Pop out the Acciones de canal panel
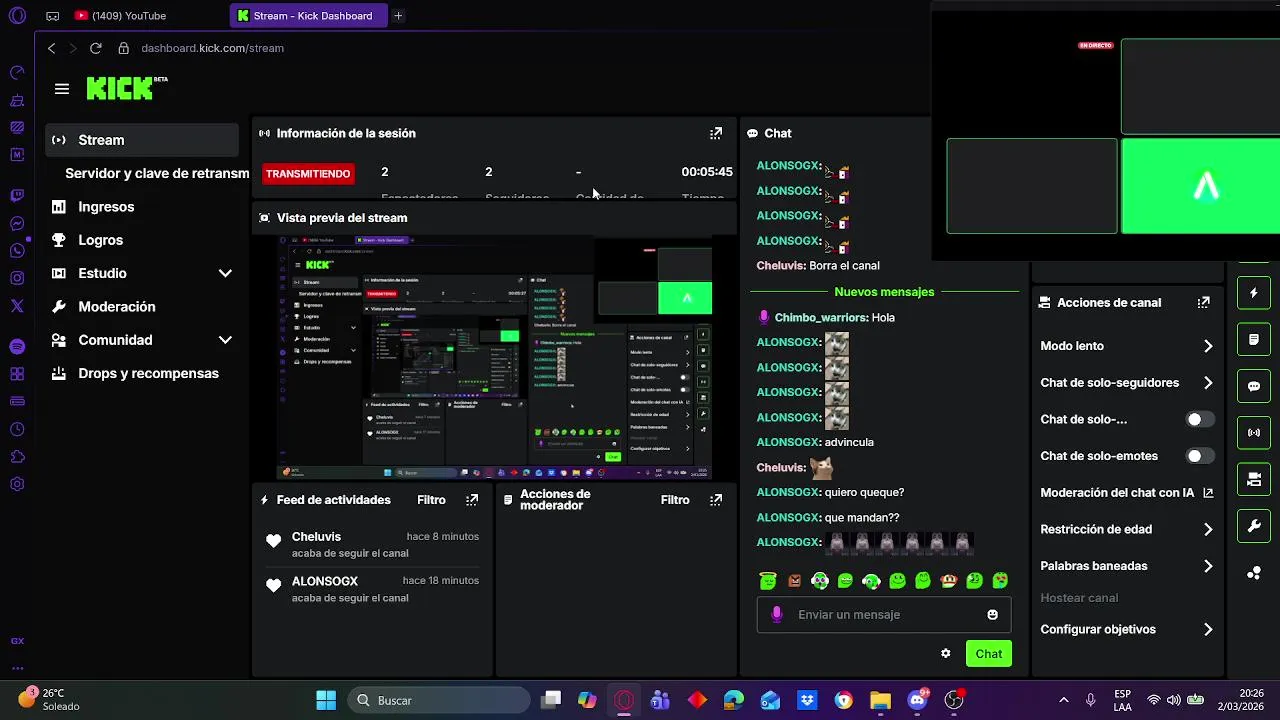 (x=1204, y=302)
